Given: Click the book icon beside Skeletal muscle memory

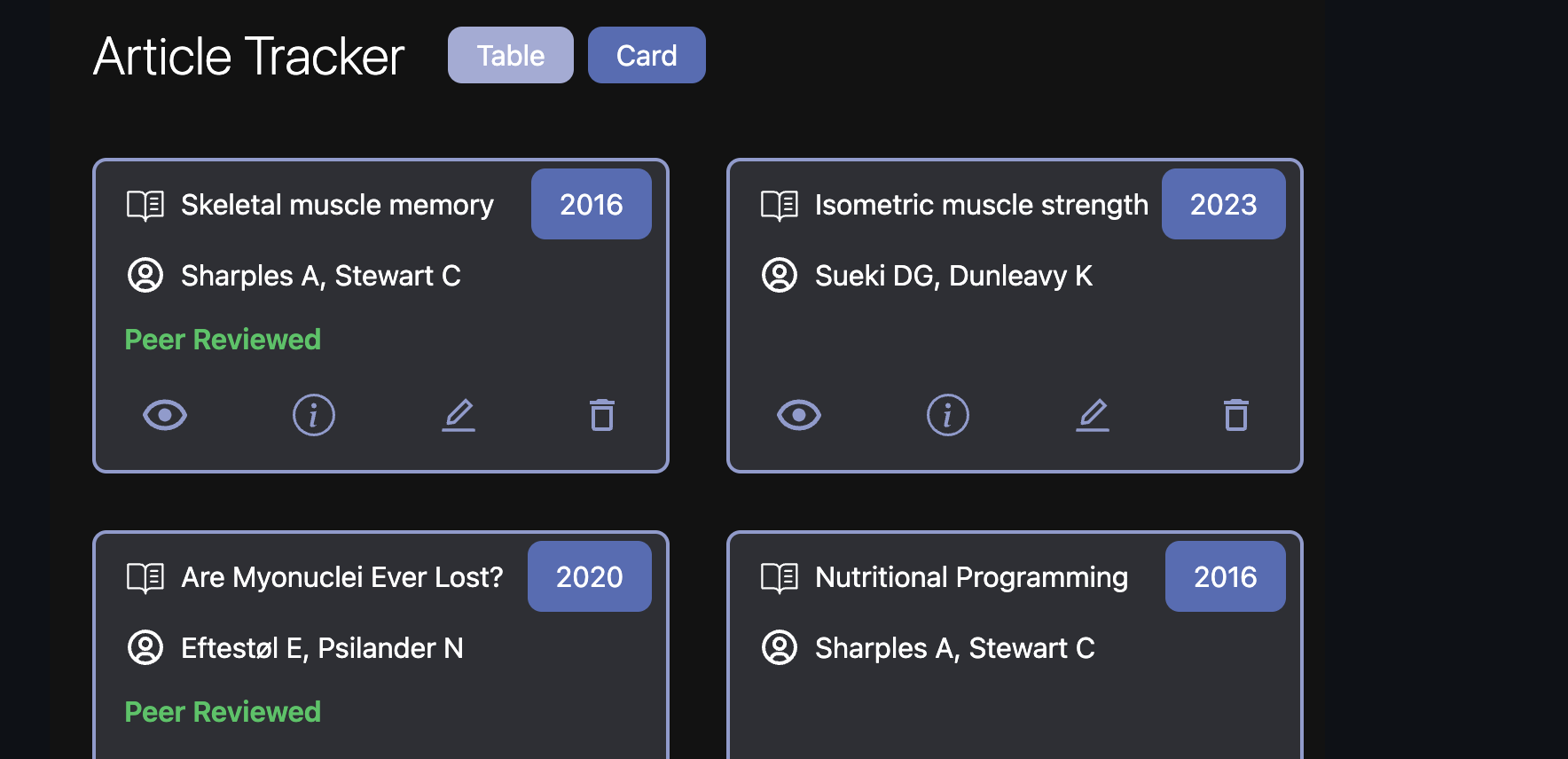Looking at the screenshot, I should pyautogui.click(x=146, y=204).
